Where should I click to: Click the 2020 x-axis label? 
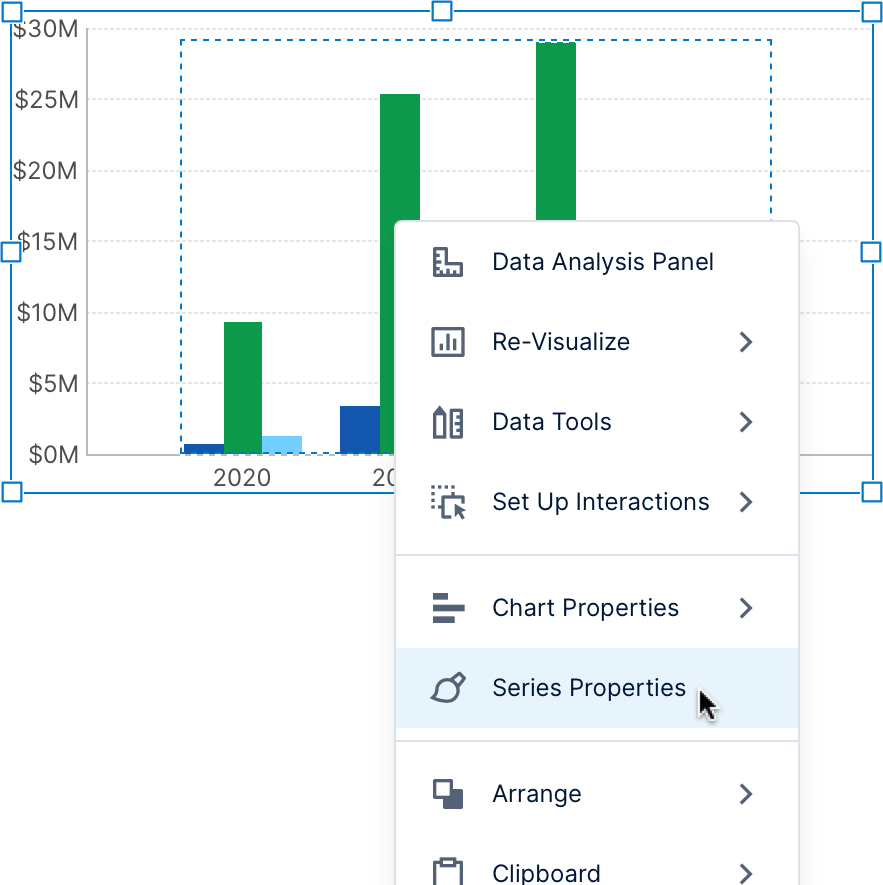point(242,478)
